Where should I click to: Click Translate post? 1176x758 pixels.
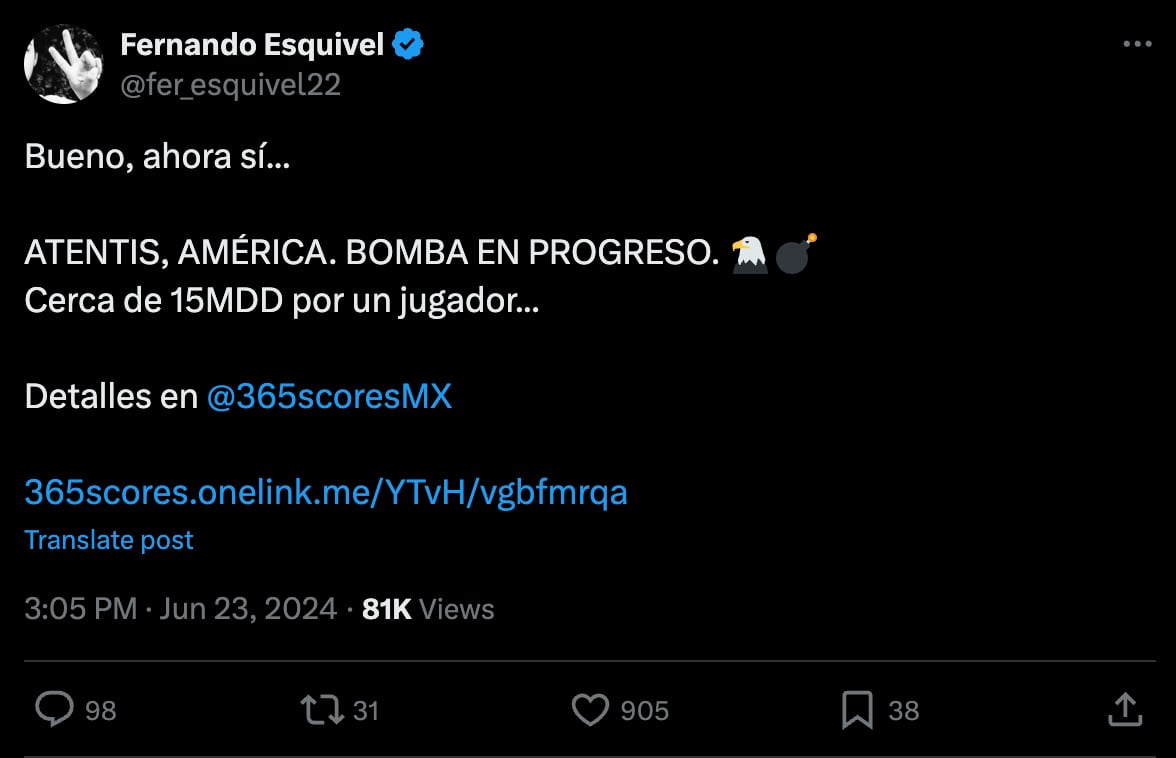(x=109, y=540)
